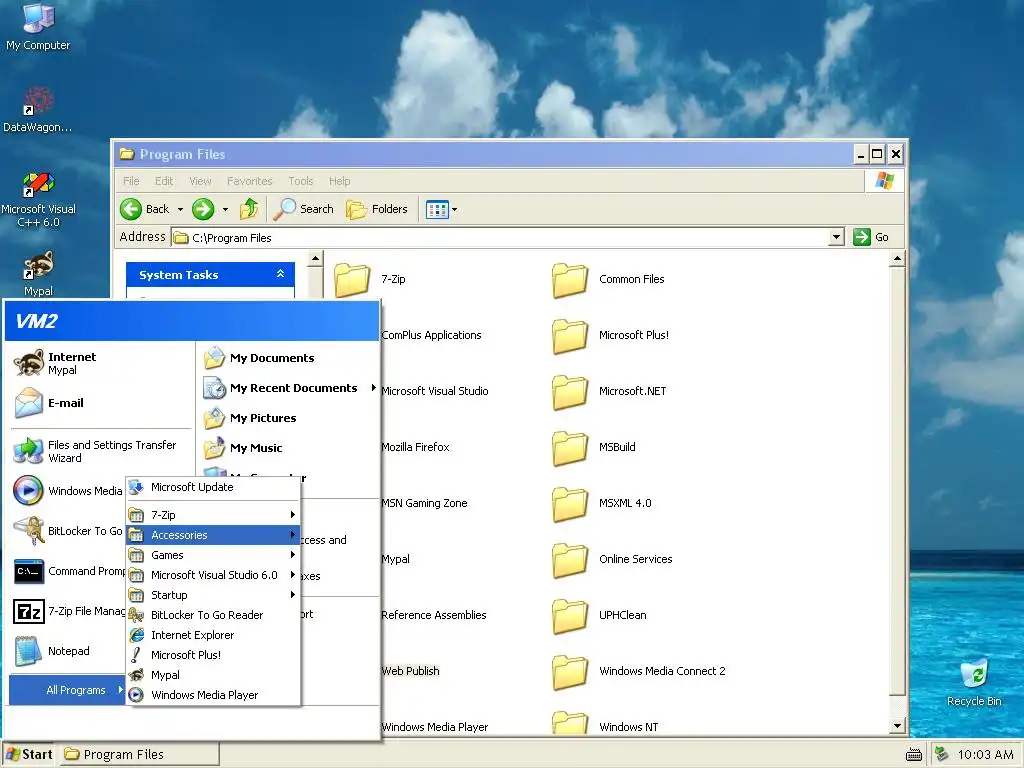This screenshot has height=768, width=1024.
Task: Open BitLocker To Go in pinned list
Action: (68, 531)
